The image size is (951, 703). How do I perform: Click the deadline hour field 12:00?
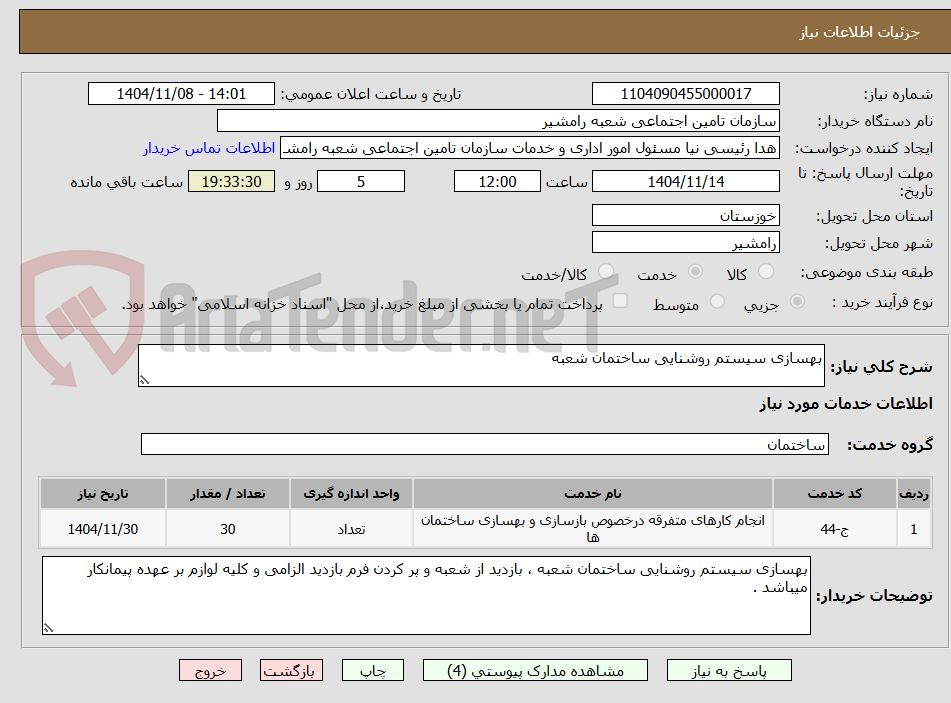(x=497, y=181)
